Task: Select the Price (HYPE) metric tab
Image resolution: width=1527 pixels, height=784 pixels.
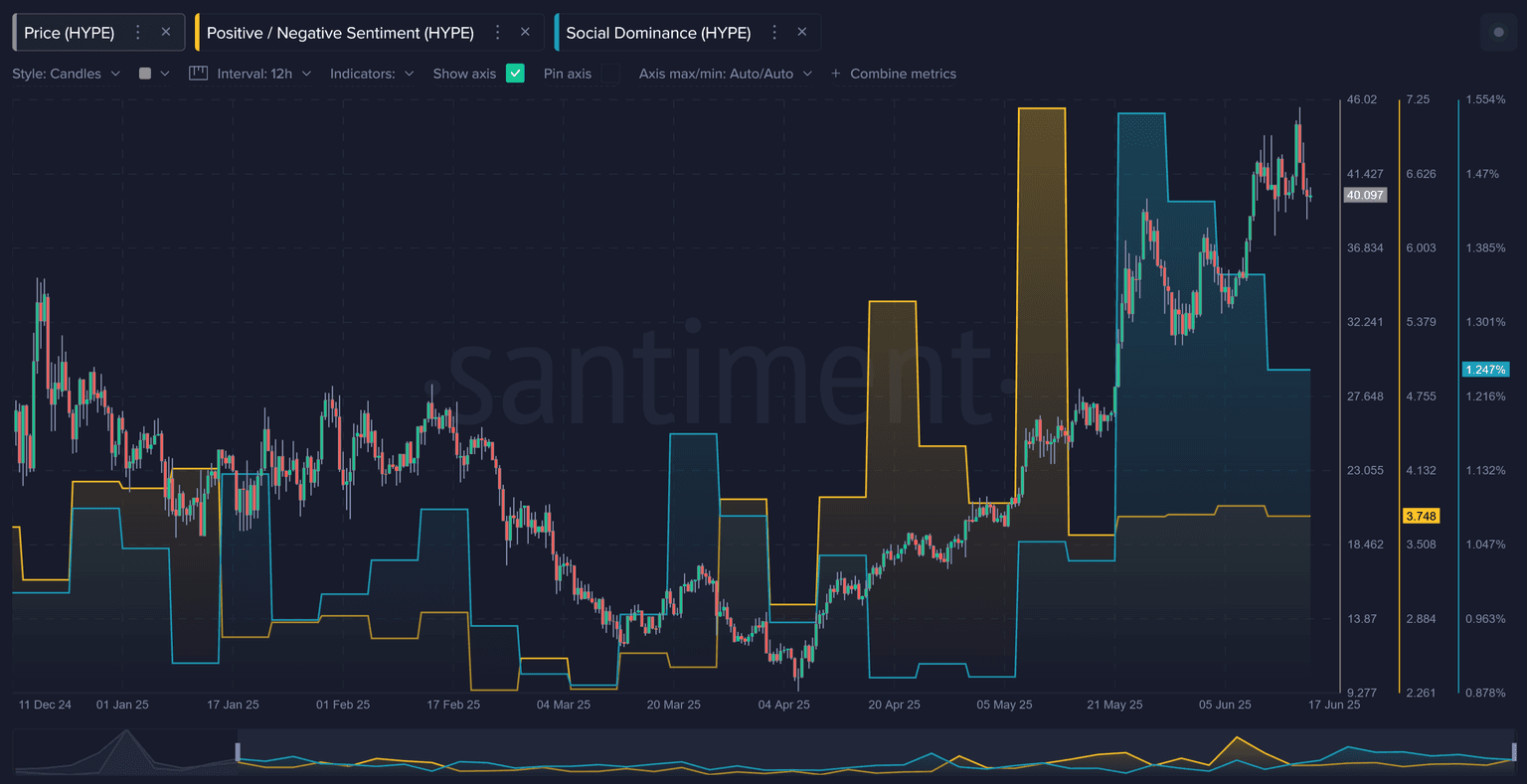Action: (x=70, y=33)
